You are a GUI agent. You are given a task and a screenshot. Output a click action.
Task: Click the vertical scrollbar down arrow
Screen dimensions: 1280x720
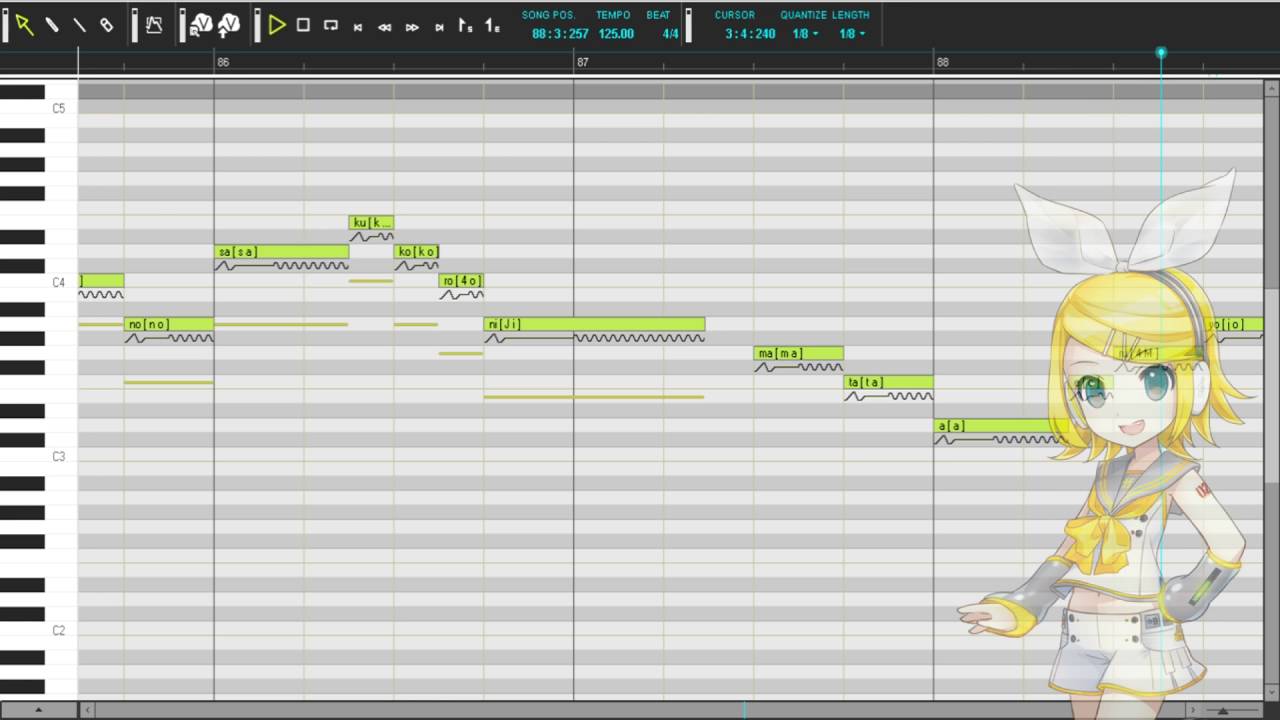[1272, 692]
